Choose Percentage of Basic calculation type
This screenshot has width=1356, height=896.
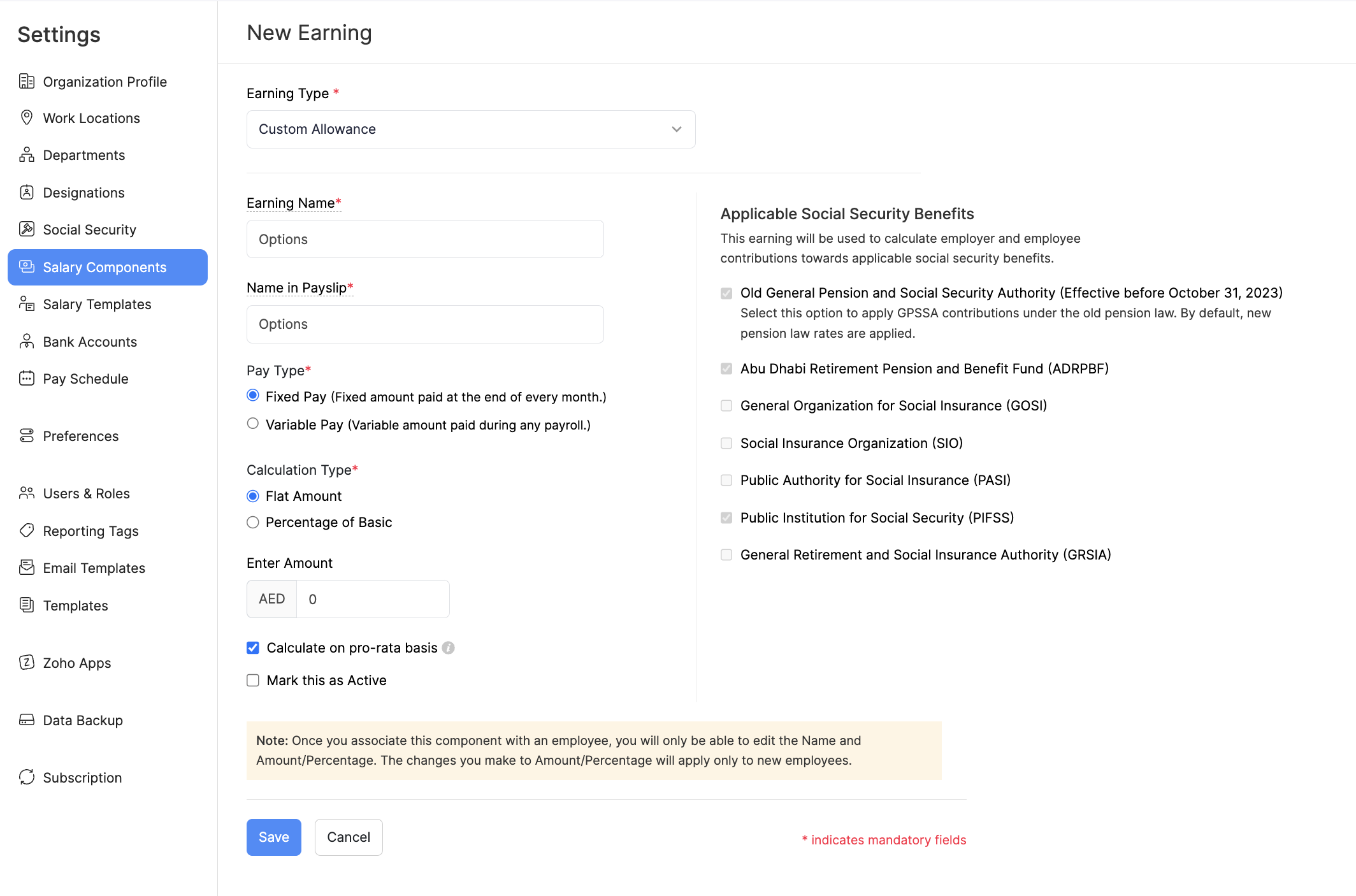coord(252,522)
